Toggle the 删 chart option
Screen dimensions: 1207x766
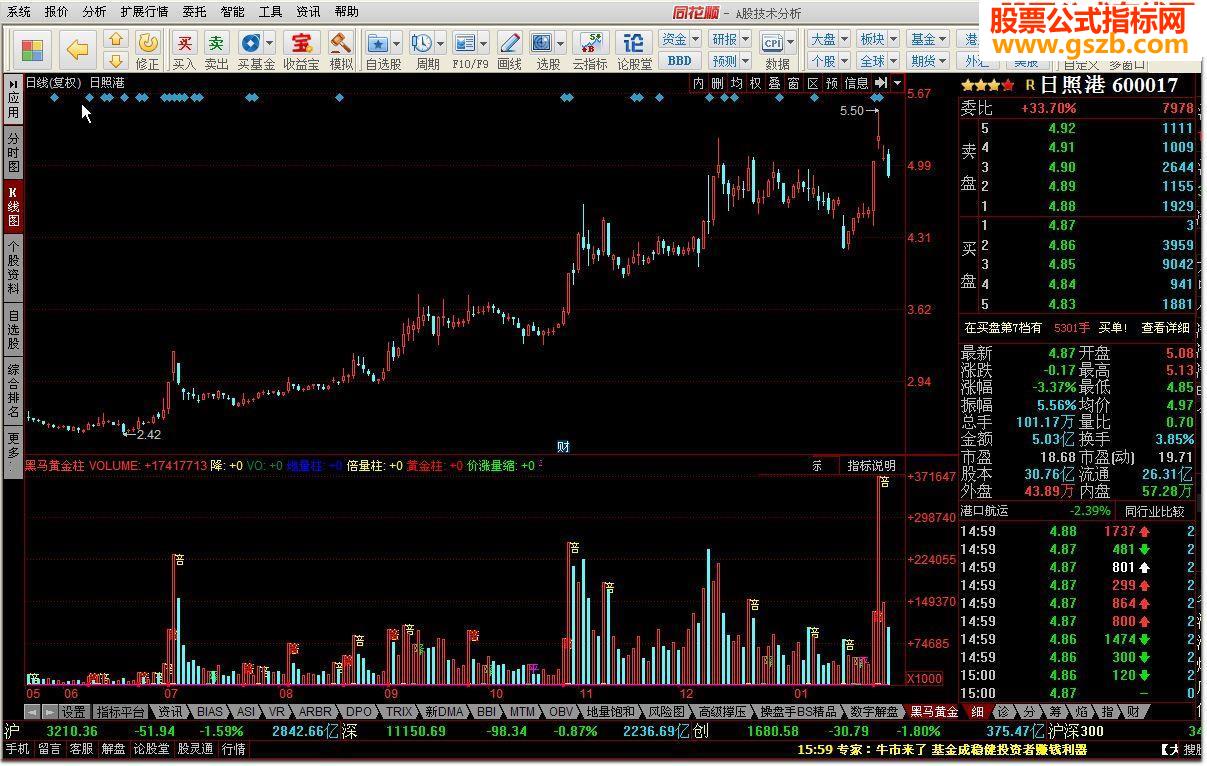click(x=717, y=83)
